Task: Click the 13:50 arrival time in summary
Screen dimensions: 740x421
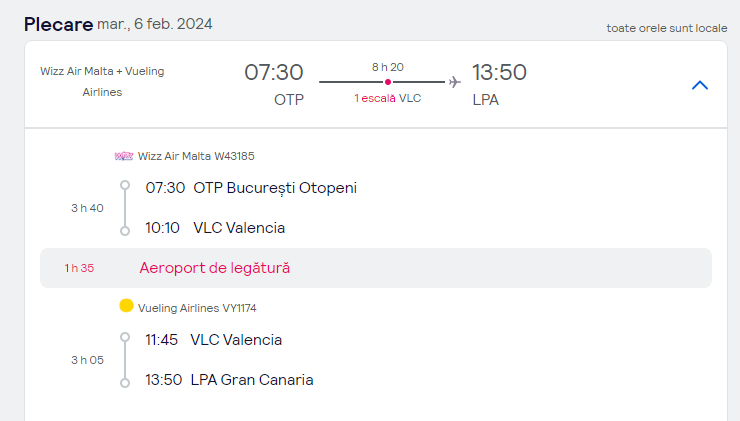Action: [x=499, y=72]
